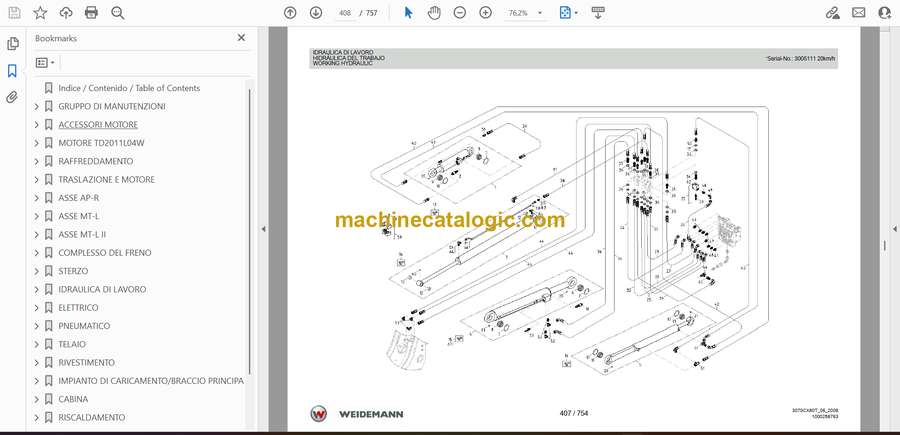Expand ACCESSORI MOTORE bookmark chevron
This screenshot has width=900, height=435.
37,125
